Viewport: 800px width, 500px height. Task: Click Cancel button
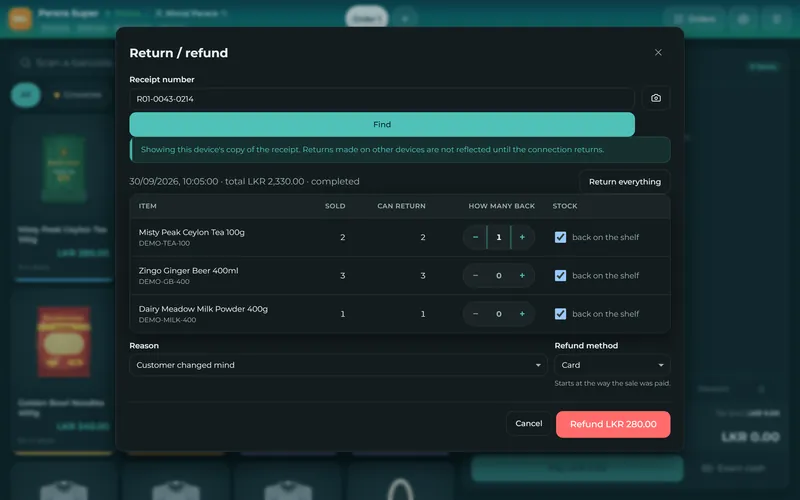pos(529,423)
